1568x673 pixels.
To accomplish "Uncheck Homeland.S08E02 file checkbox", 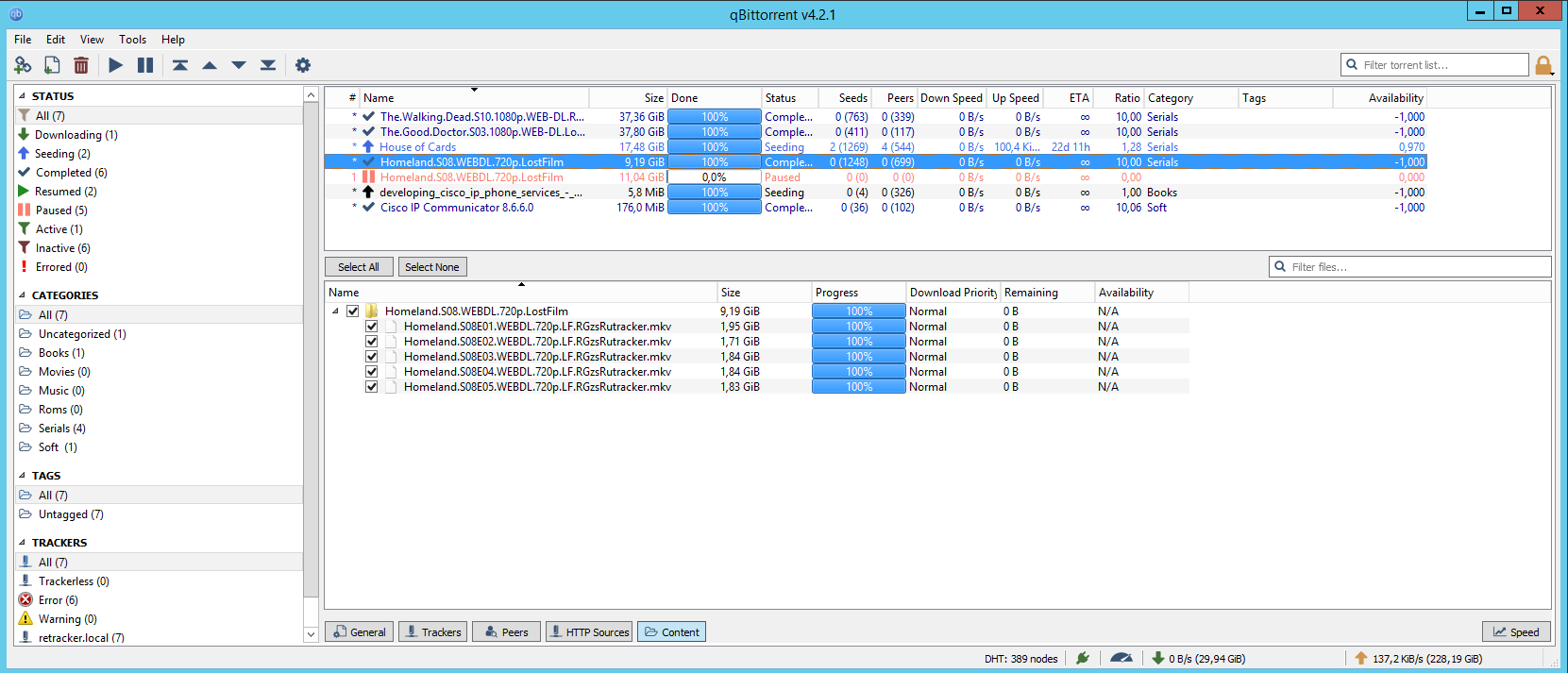I will coord(372,342).
